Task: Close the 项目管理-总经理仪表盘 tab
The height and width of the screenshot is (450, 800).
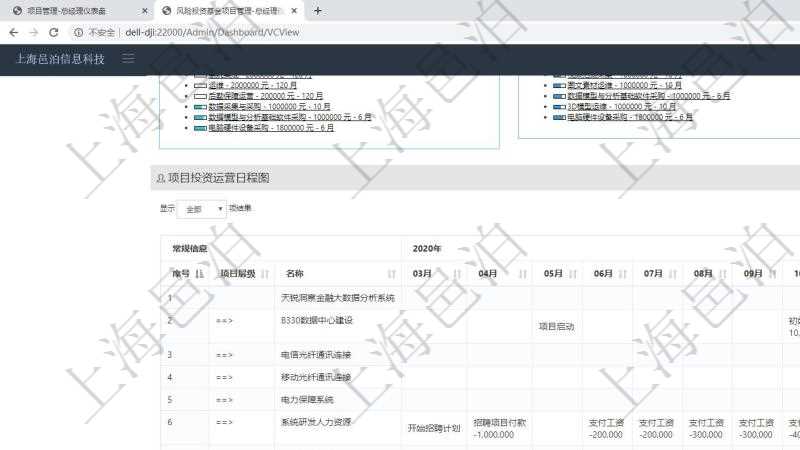Action: (x=144, y=11)
